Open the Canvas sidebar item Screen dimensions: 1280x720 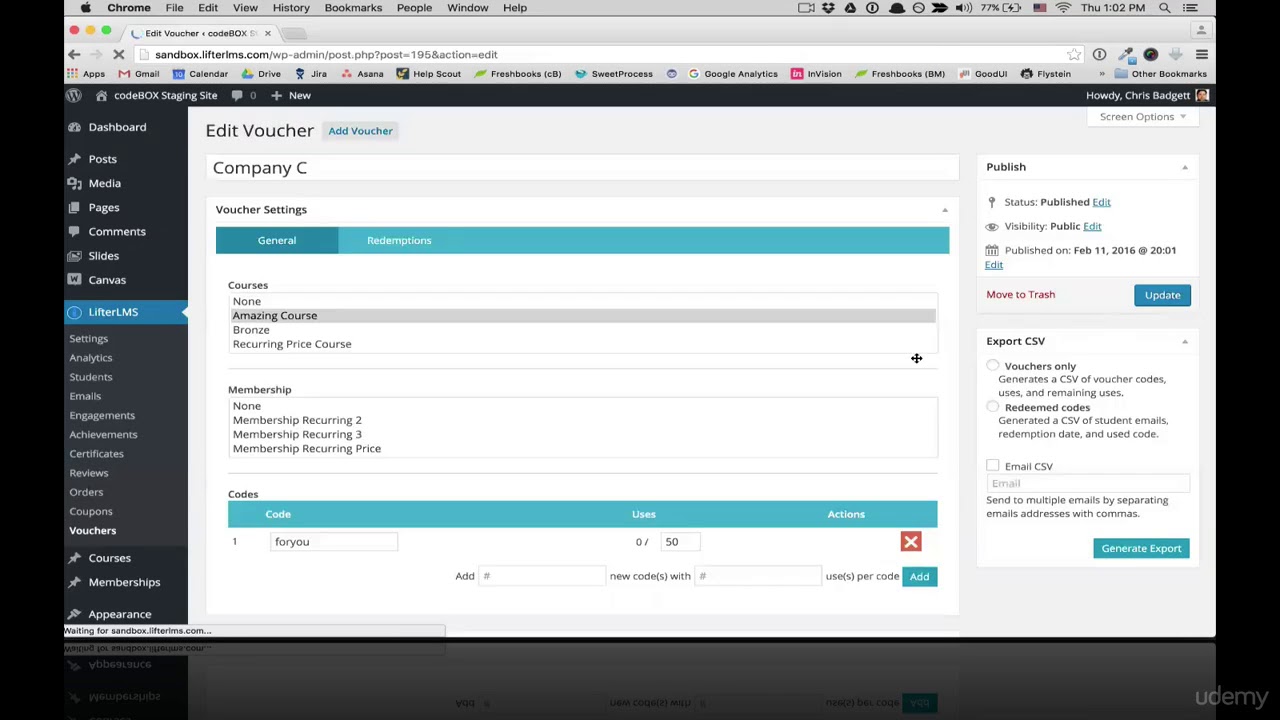(x=107, y=280)
